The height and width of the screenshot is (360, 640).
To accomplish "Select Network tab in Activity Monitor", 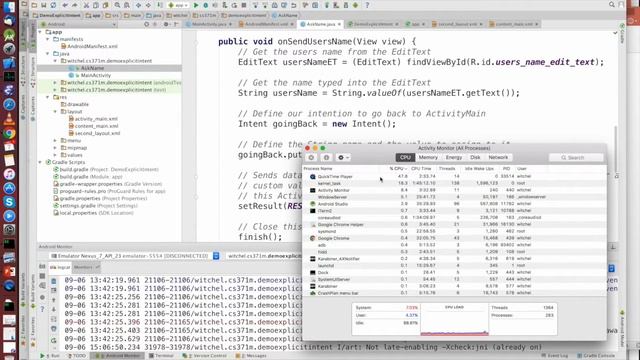I will [498, 158].
